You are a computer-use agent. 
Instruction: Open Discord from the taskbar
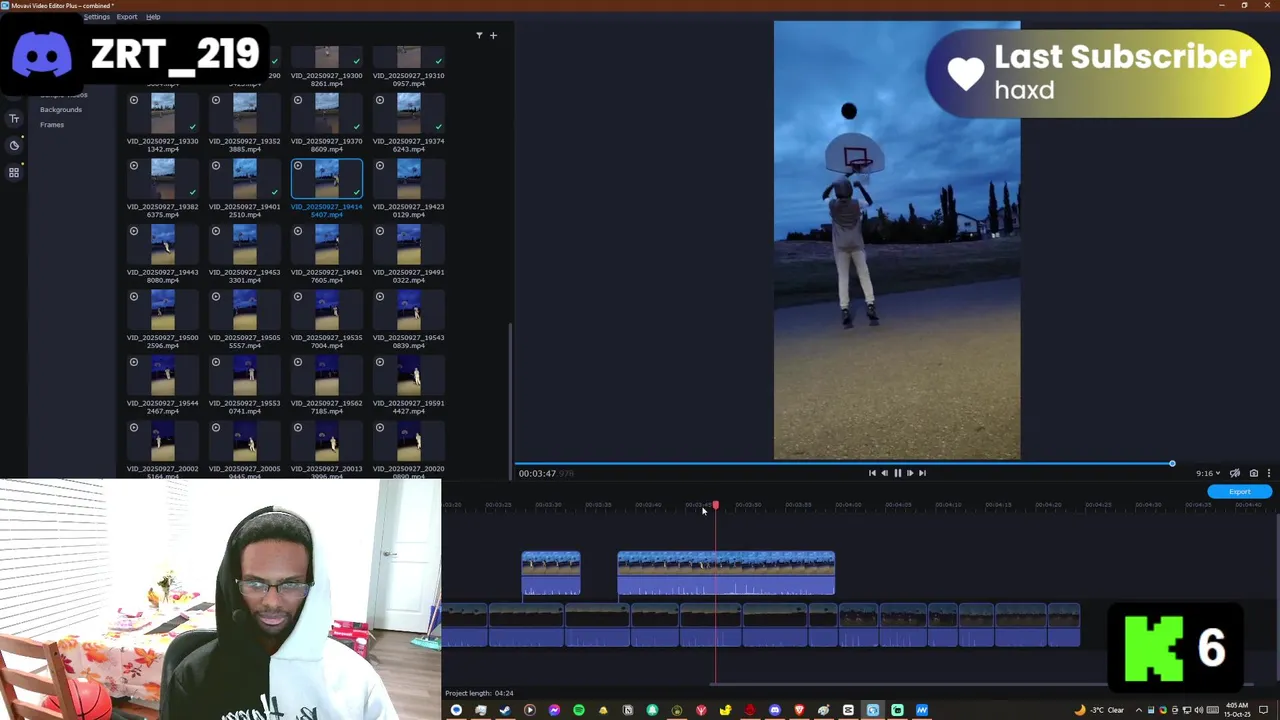point(775,710)
